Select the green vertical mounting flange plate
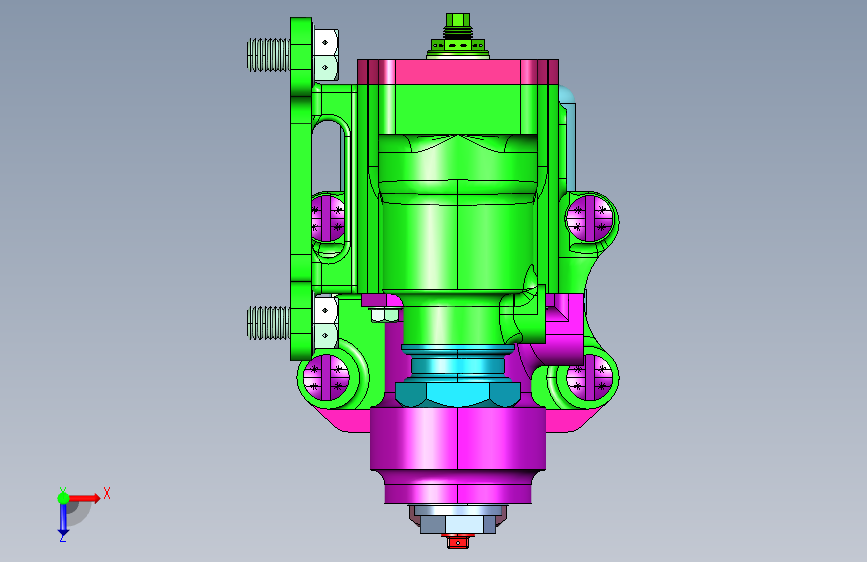 click(x=301, y=188)
